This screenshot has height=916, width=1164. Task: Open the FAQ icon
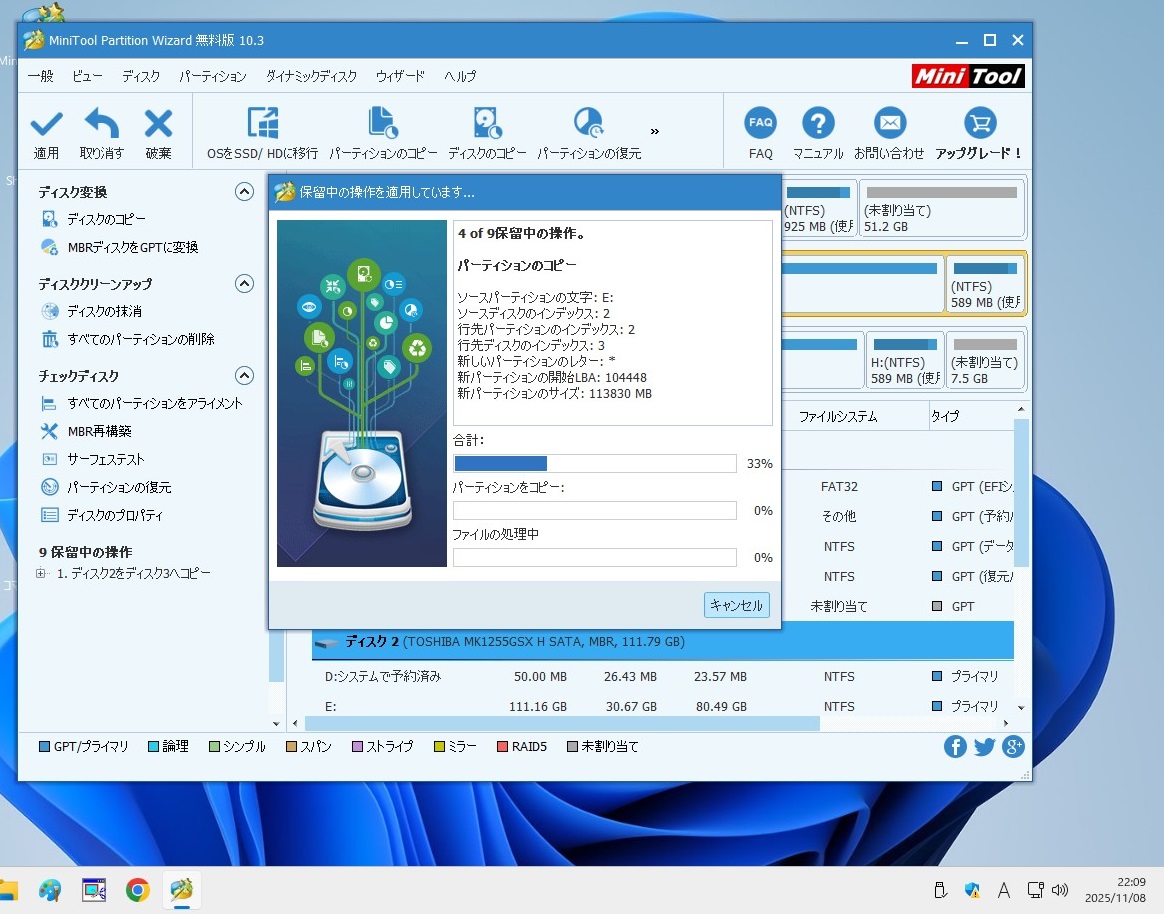pos(760,124)
